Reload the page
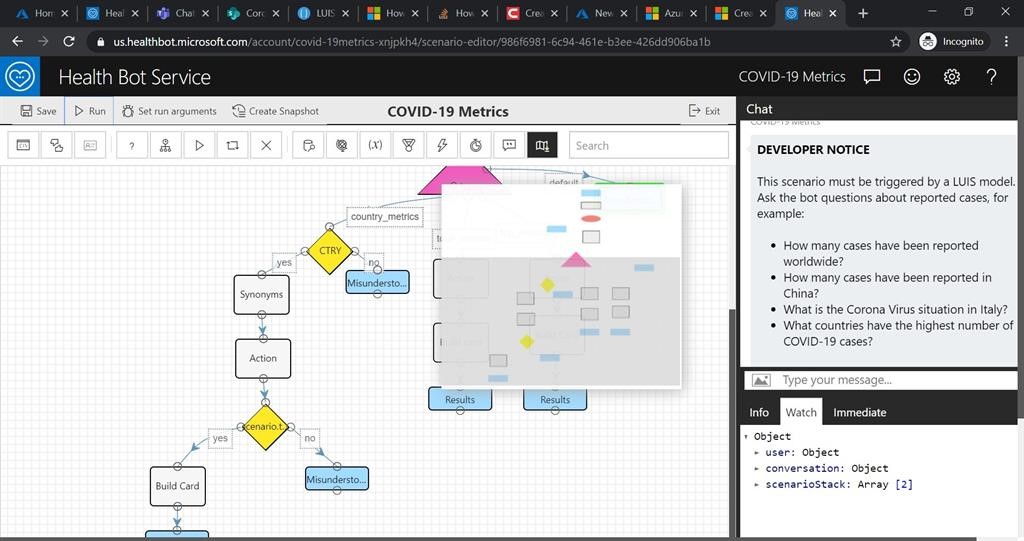 tap(69, 41)
